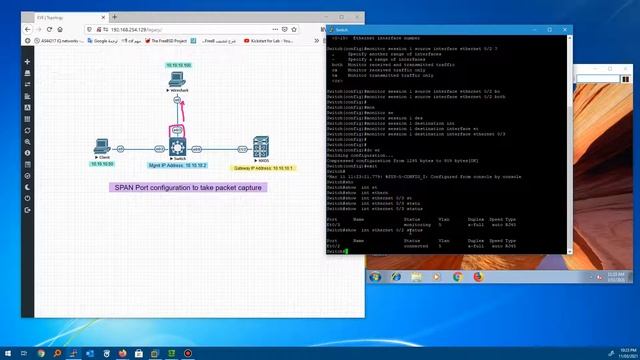The image size is (640, 360).
Task: Show more bookmarks chevron
Action: click(316, 41)
